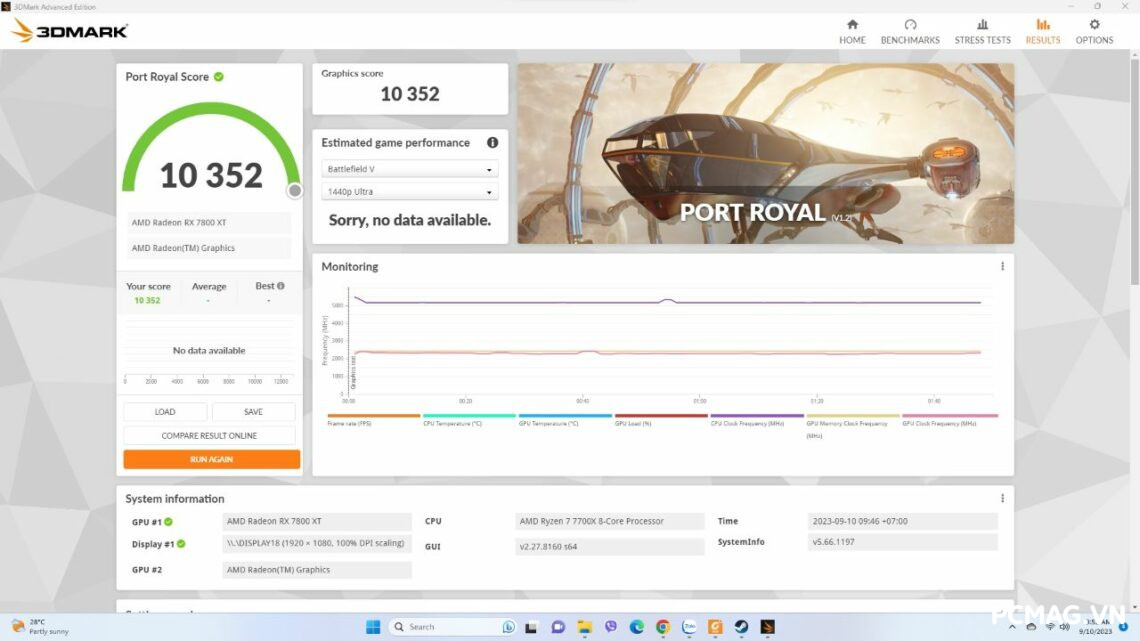The width and height of the screenshot is (1140, 641).
Task: Click Compare Result Online
Action: pyautogui.click(x=209, y=436)
